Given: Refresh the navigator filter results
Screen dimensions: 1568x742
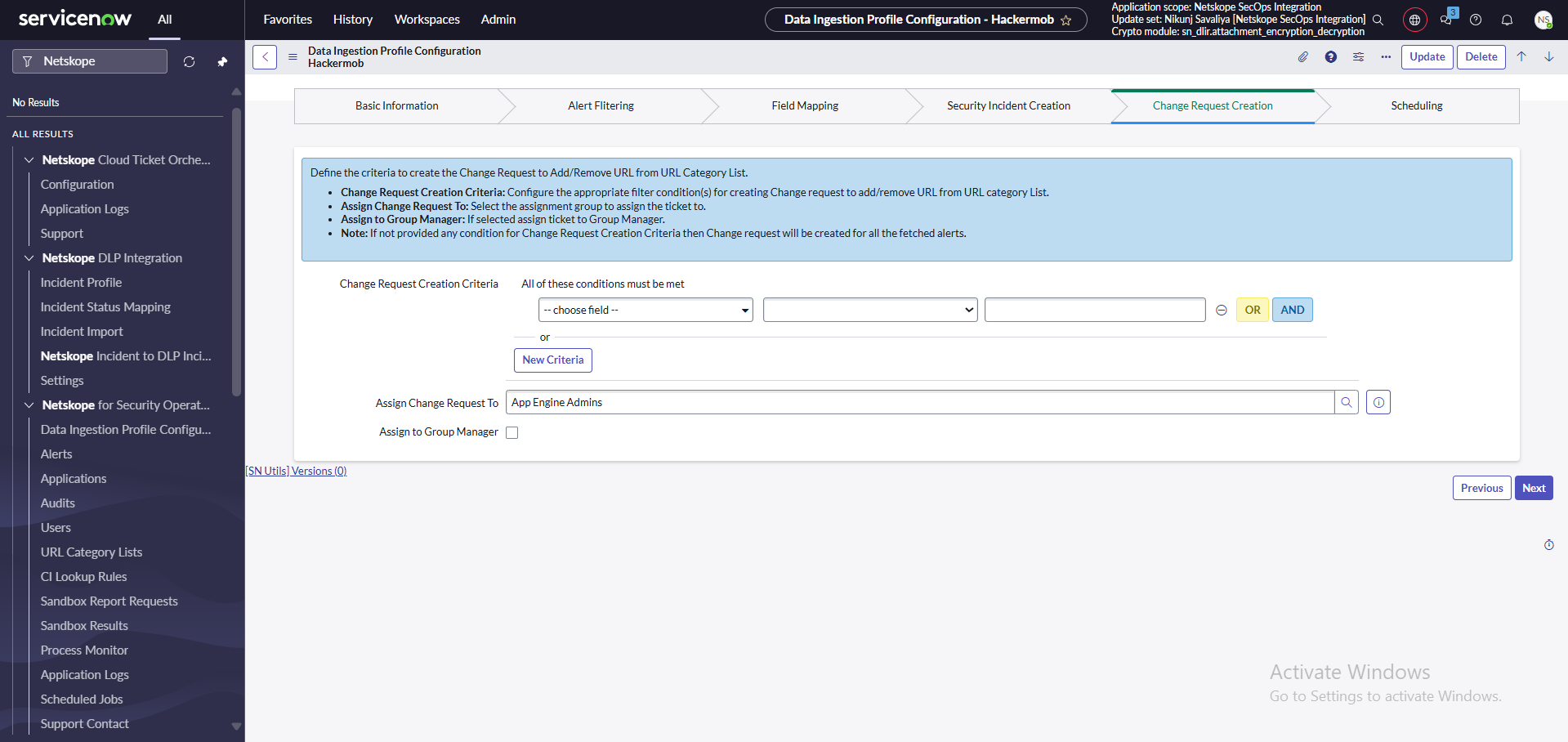Looking at the screenshot, I should tap(189, 61).
